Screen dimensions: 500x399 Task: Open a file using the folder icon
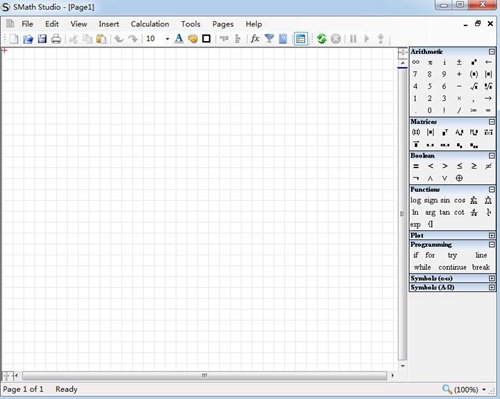[x=28, y=39]
